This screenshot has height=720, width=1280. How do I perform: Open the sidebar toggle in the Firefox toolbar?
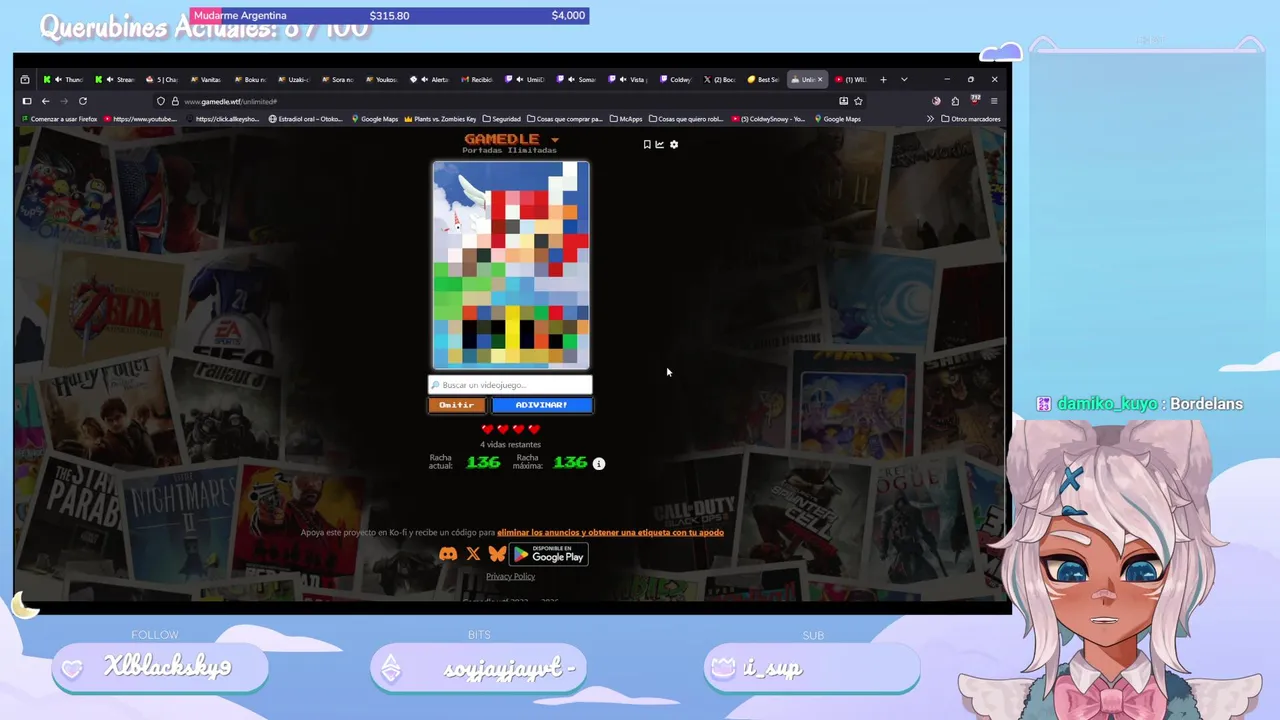click(x=27, y=101)
